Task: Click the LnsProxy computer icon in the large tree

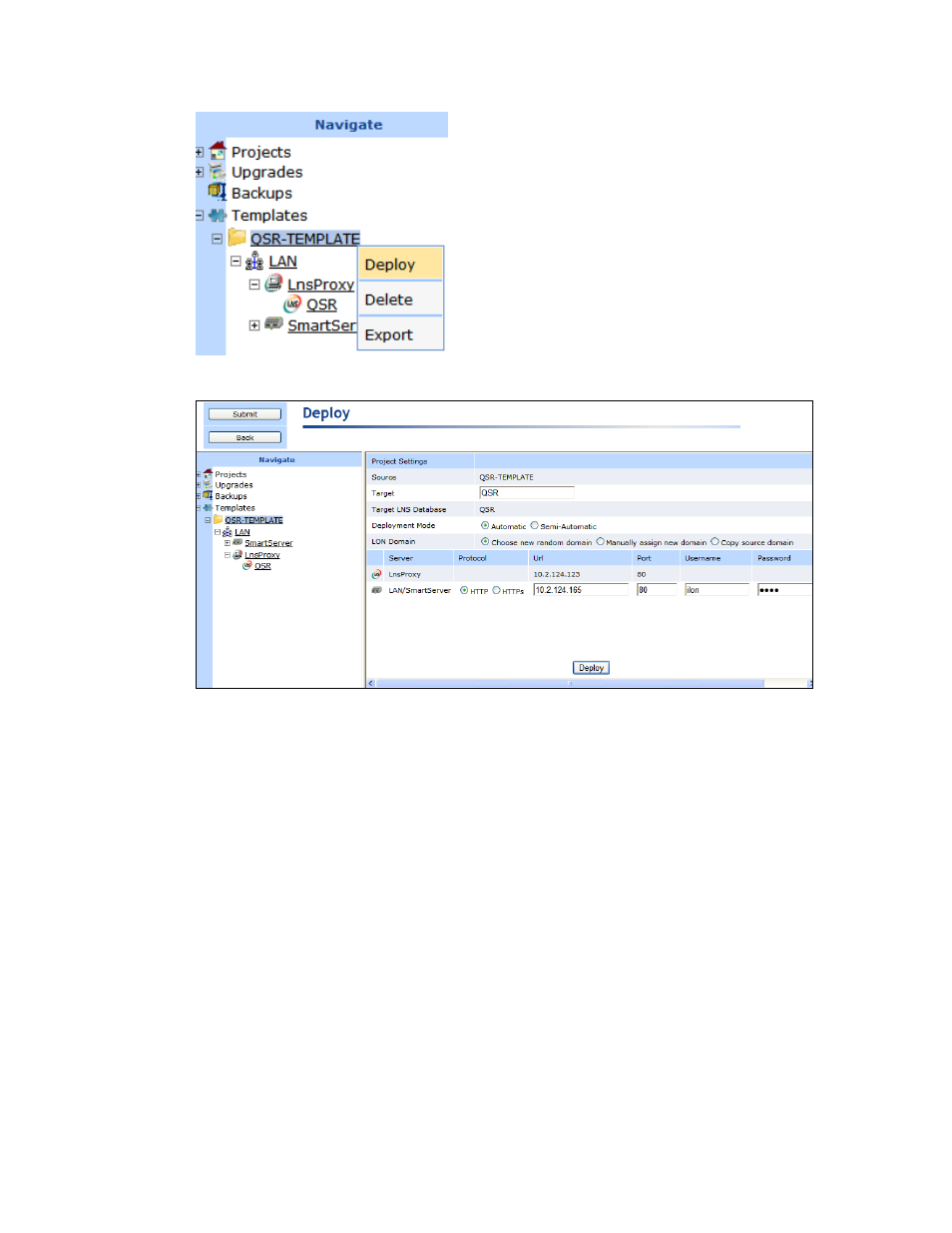Action: (273, 284)
